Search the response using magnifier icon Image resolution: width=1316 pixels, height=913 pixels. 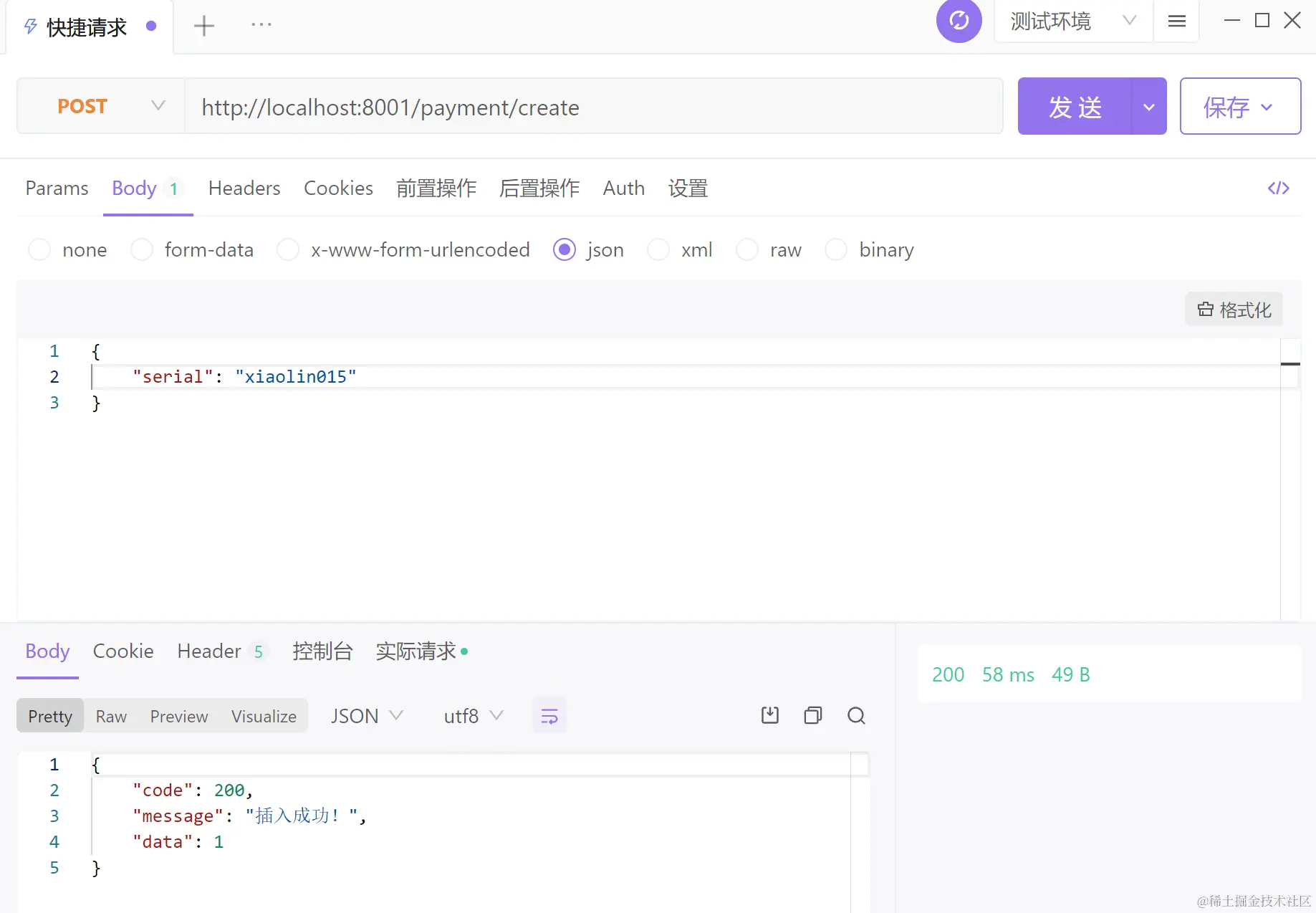[856, 715]
